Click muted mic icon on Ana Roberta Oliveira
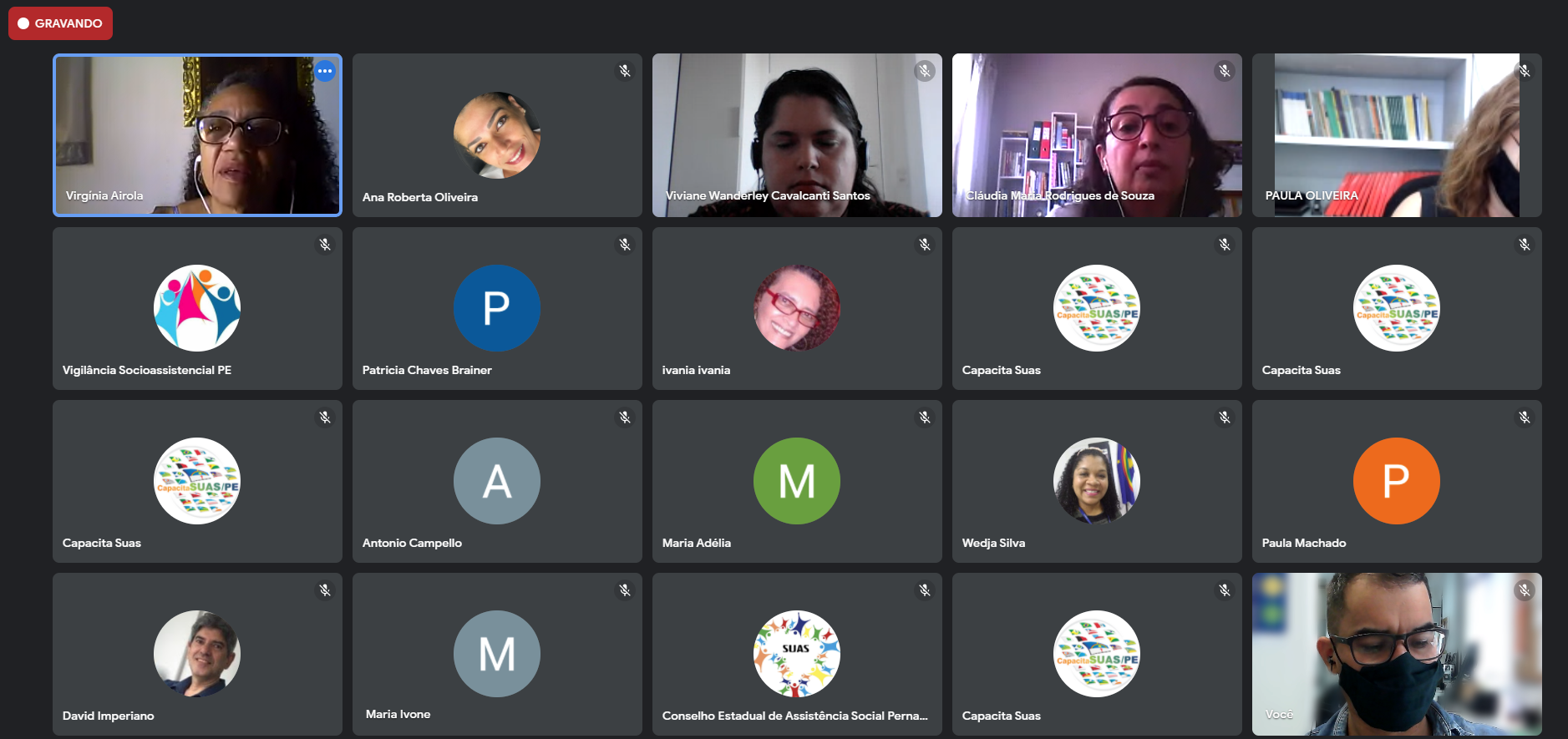1568x739 pixels. coord(625,71)
